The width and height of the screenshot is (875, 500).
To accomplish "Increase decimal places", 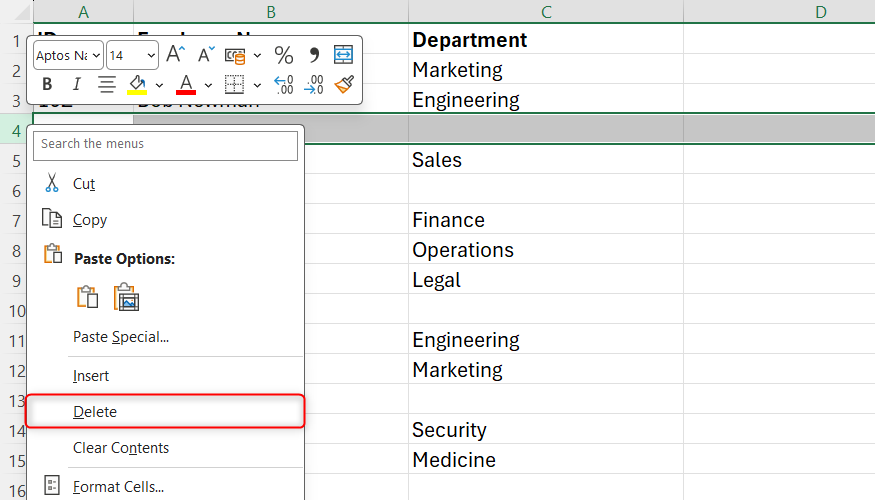I will pos(283,85).
